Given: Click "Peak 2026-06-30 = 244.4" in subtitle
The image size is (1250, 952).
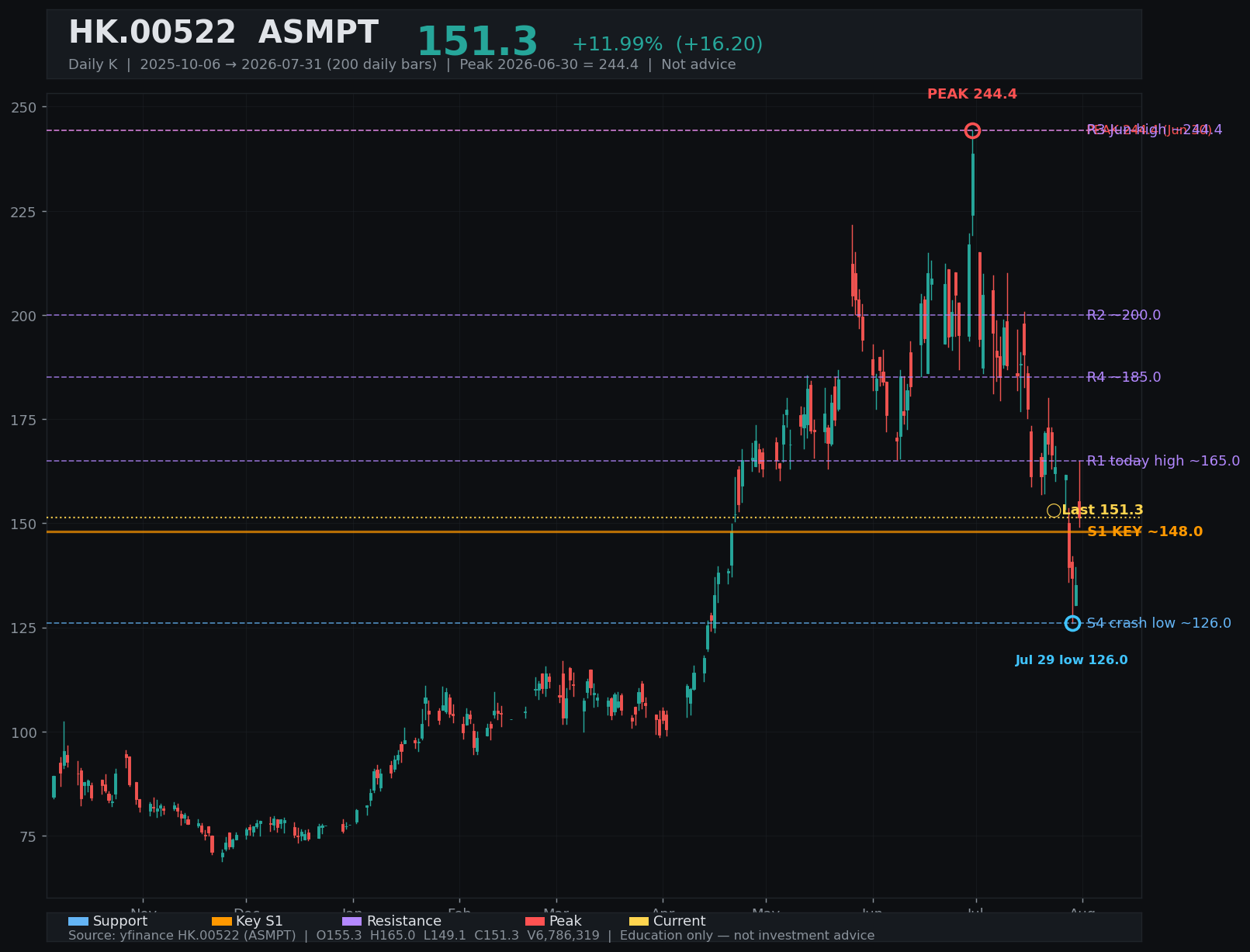Looking at the screenshot, I should point(549,64).
